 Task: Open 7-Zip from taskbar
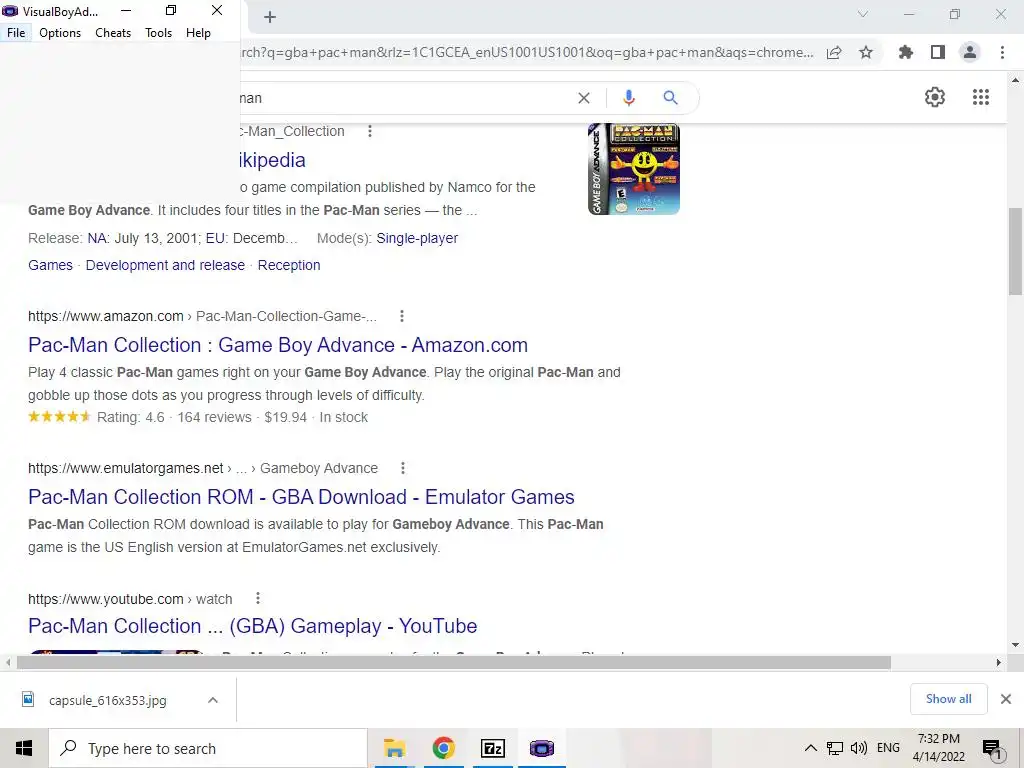click(493, 748)
